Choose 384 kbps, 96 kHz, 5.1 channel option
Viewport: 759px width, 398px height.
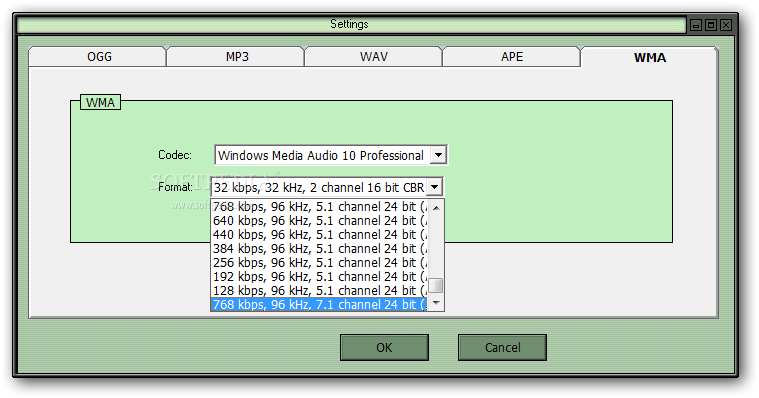320,249
